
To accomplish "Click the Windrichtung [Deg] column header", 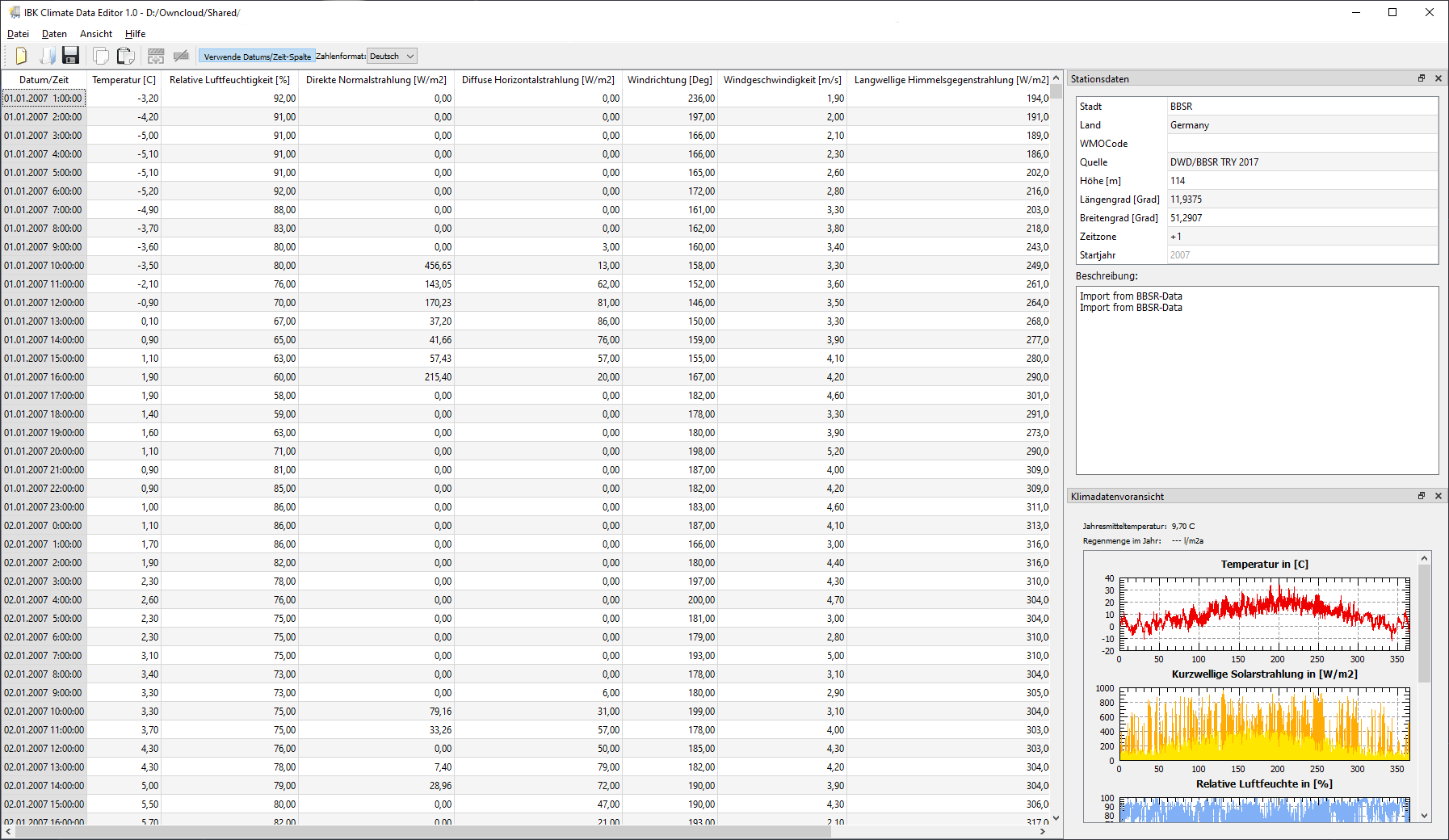I will 670,80.
